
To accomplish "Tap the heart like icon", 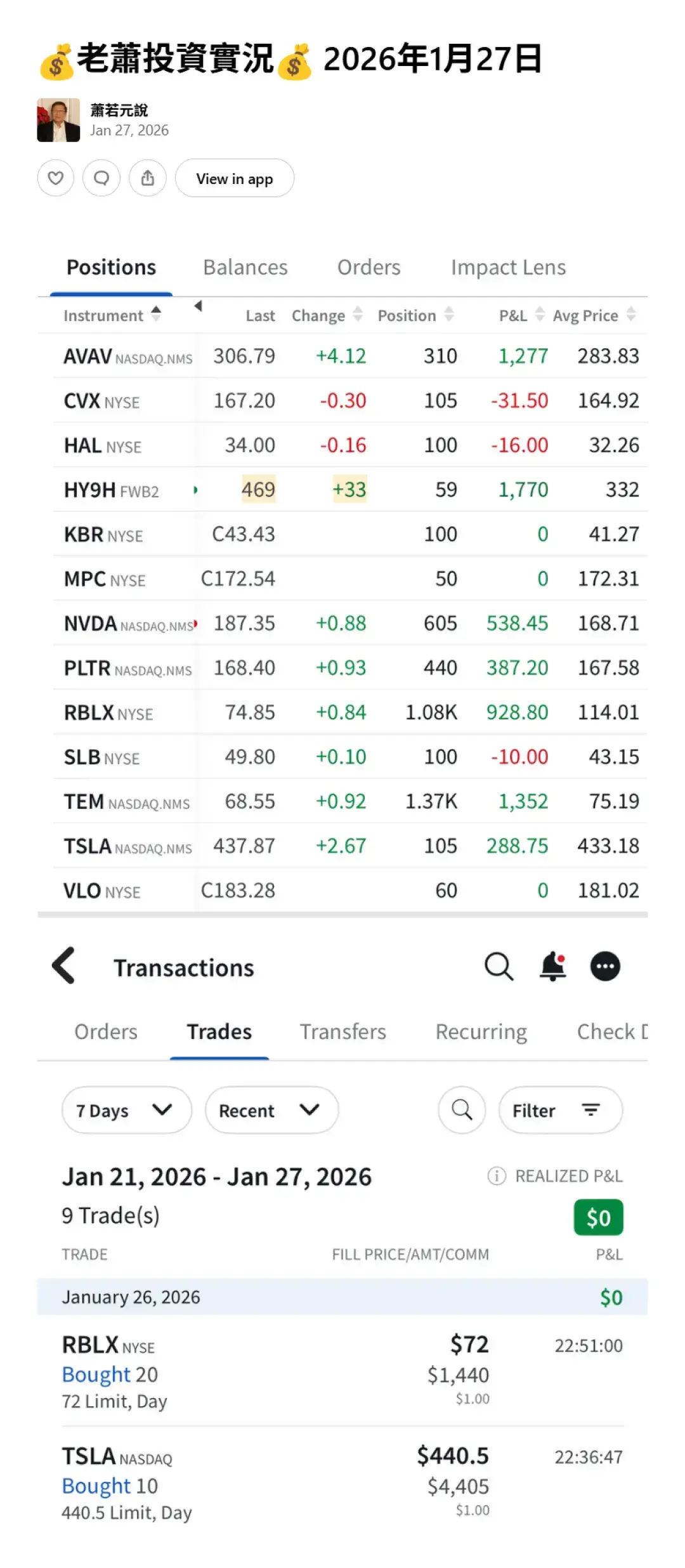I will tap(56, 178).
